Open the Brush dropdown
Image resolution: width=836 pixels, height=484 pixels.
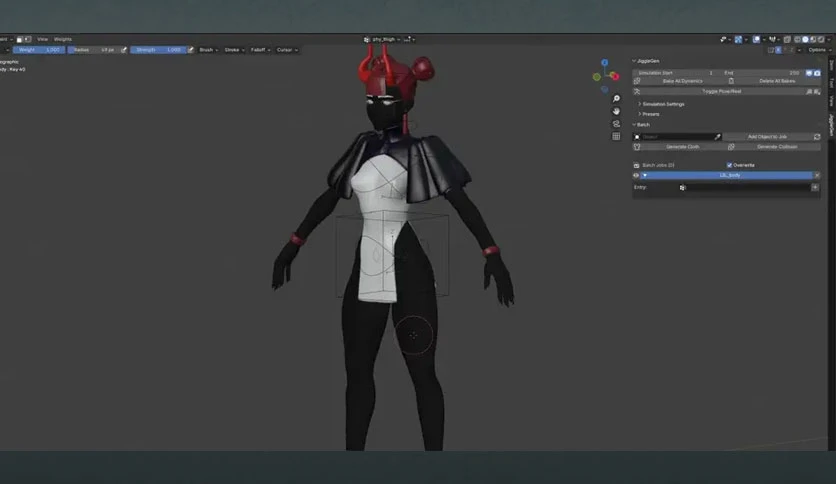point(208,50)
